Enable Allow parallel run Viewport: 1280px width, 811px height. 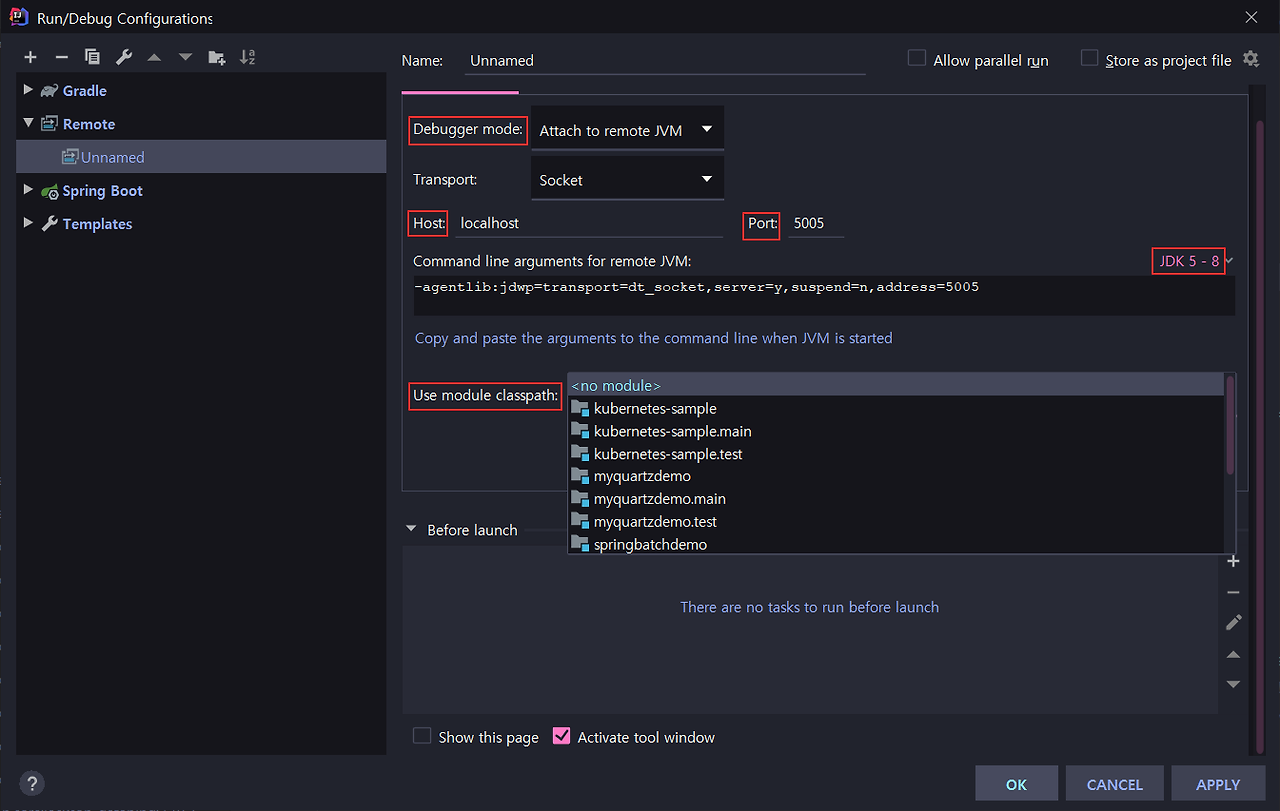pos(916,58)
